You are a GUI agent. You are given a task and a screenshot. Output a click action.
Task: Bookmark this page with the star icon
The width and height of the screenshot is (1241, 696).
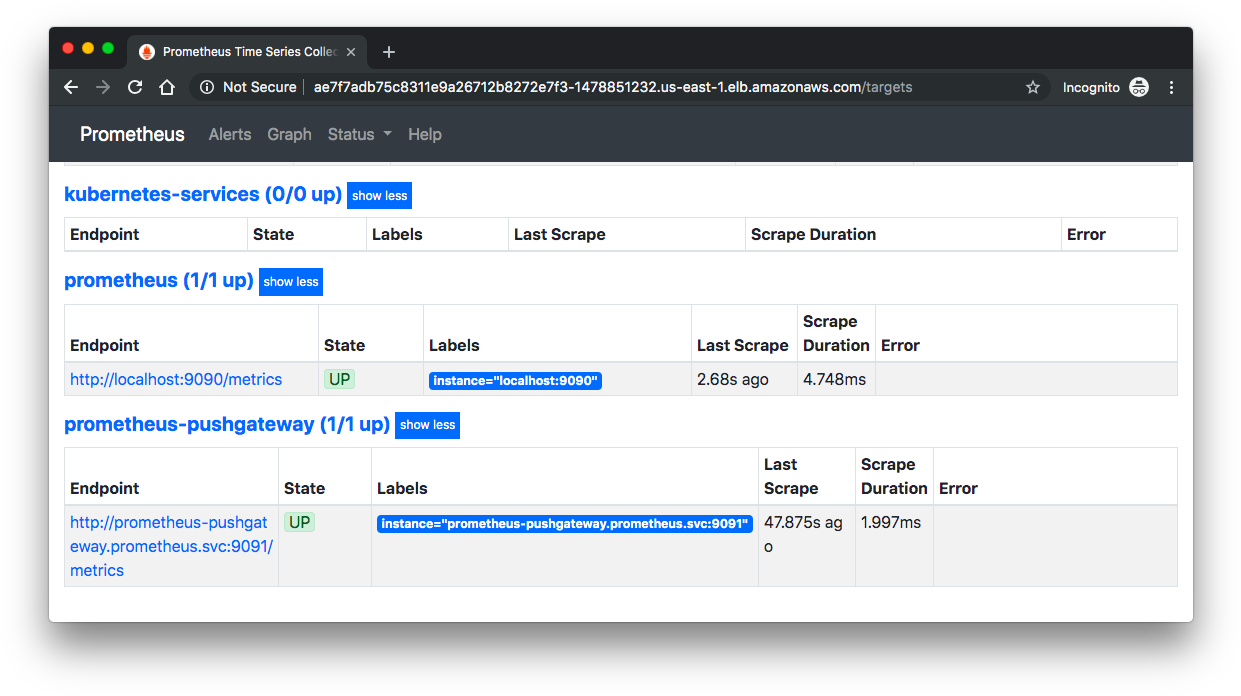click(1033, 87)
